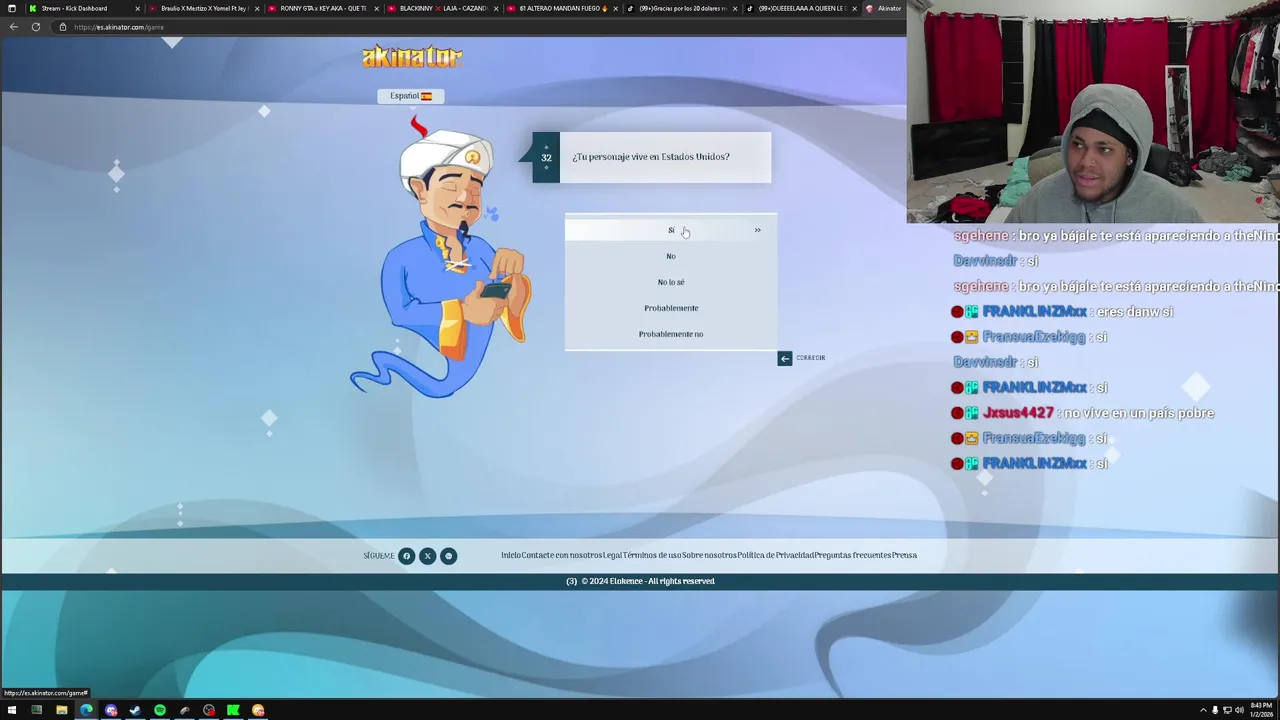The image size is (1280, 720).
Task: Click the microphone tray icon
Action: click(x=1215, y=710)
